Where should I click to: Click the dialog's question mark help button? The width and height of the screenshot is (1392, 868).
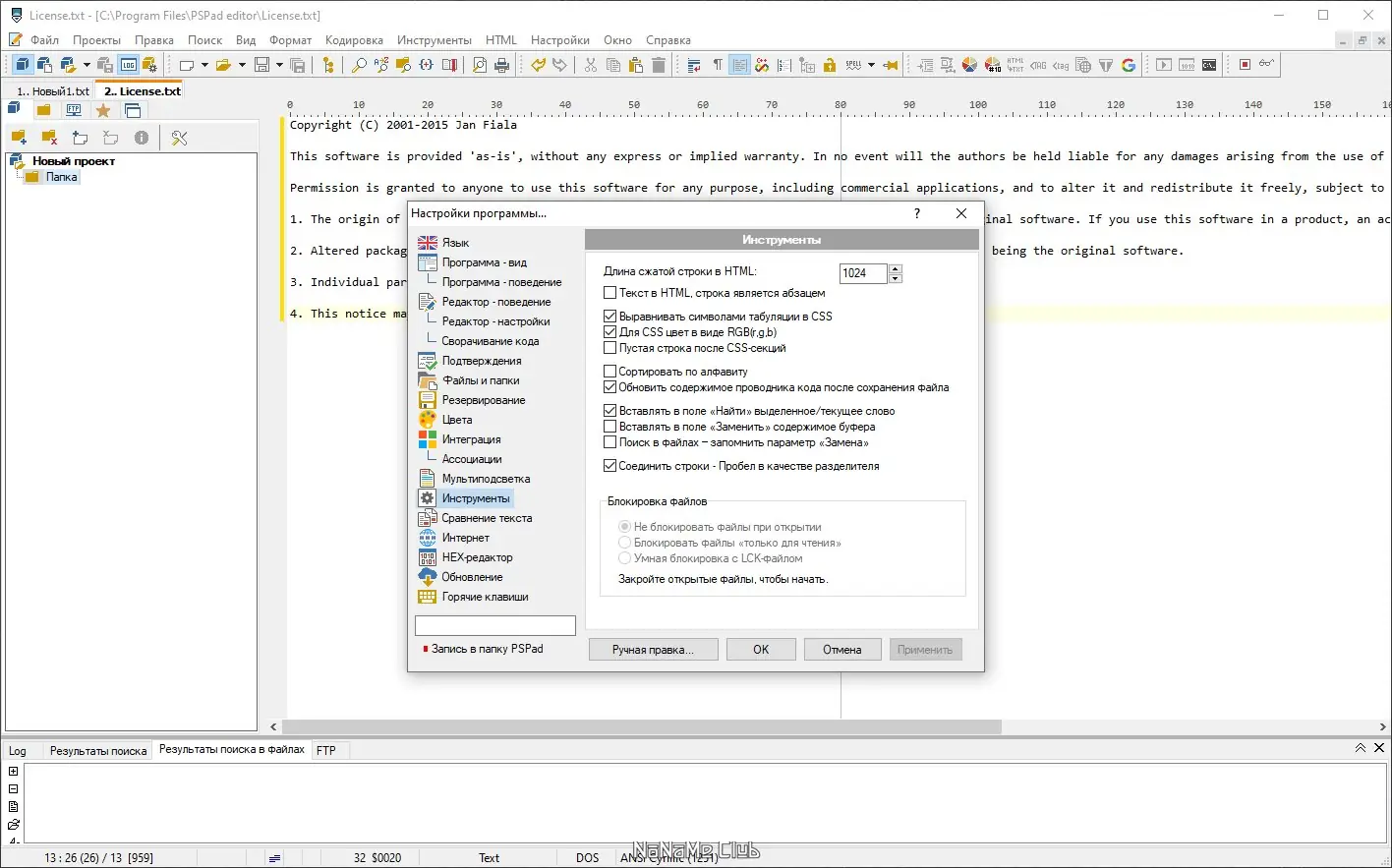917,213
